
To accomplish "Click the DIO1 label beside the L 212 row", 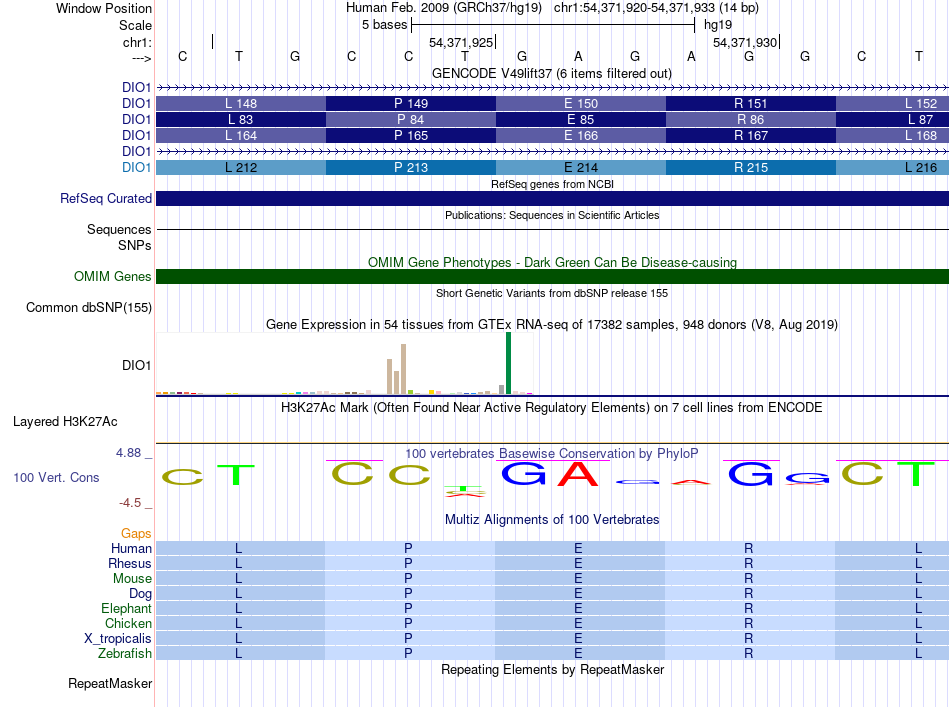I will coord(136,167).
